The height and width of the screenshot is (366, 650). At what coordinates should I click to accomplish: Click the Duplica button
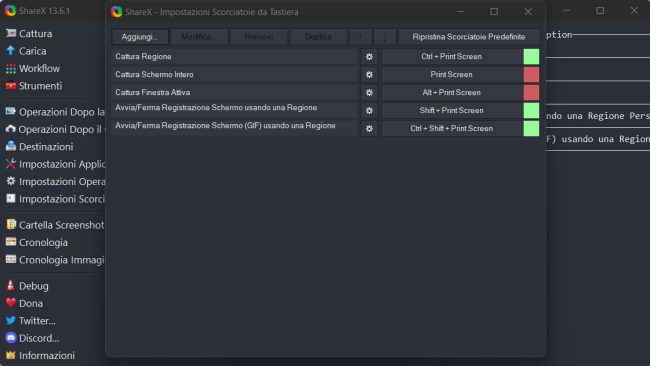coord(318,37)
